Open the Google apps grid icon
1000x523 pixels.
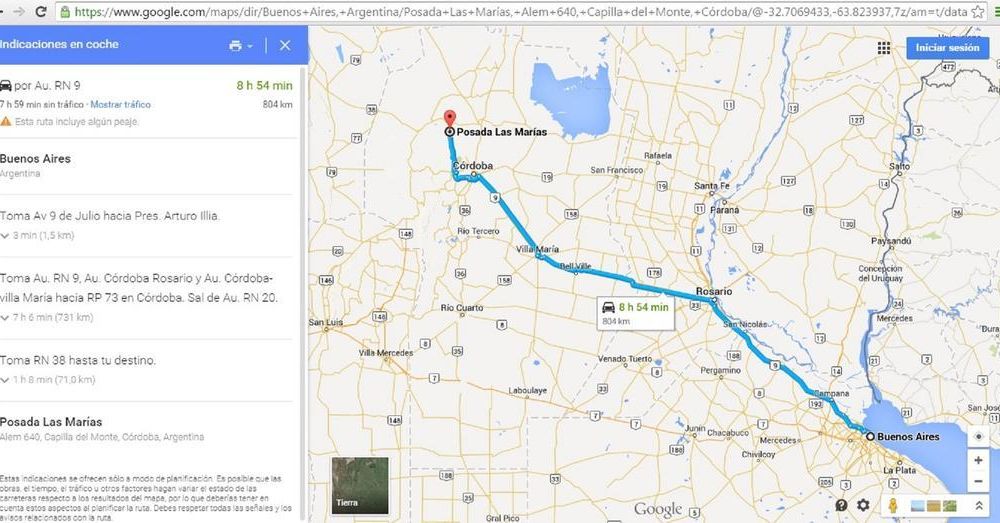click(884, 48)
